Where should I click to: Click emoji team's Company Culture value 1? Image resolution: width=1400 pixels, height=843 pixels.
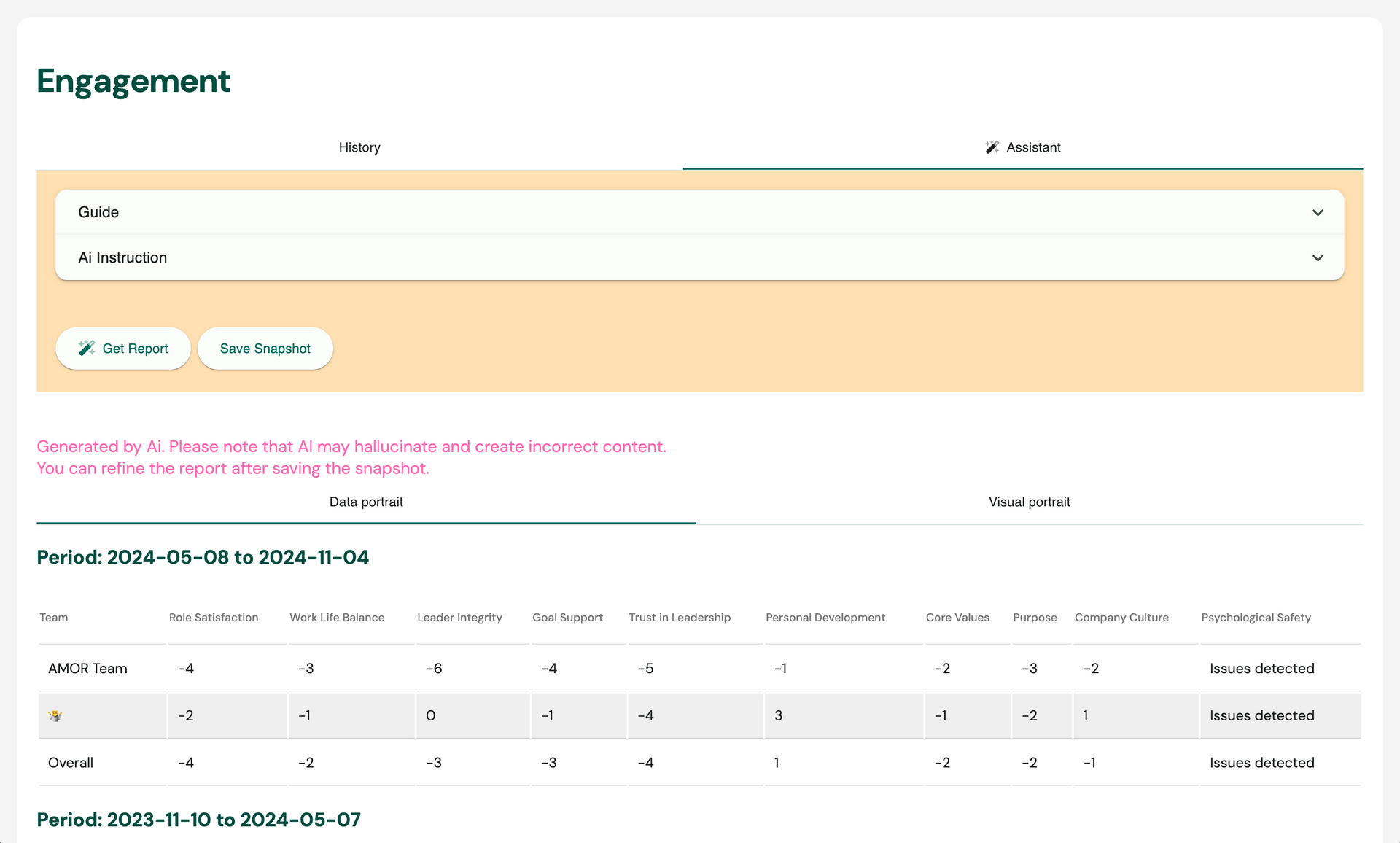(x=1086, y=716)
